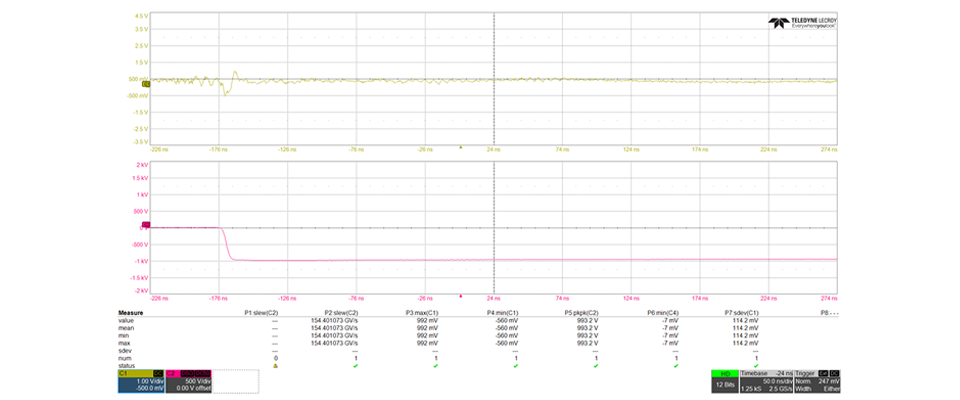Click the P2 slew(C2) green status checkmark
This screenshot has height=400, width=960.
click(x=355, y=366)
